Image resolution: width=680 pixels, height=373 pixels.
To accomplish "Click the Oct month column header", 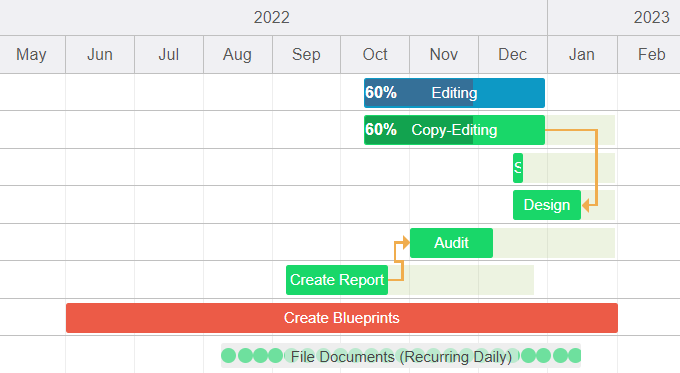I will 375,55.
